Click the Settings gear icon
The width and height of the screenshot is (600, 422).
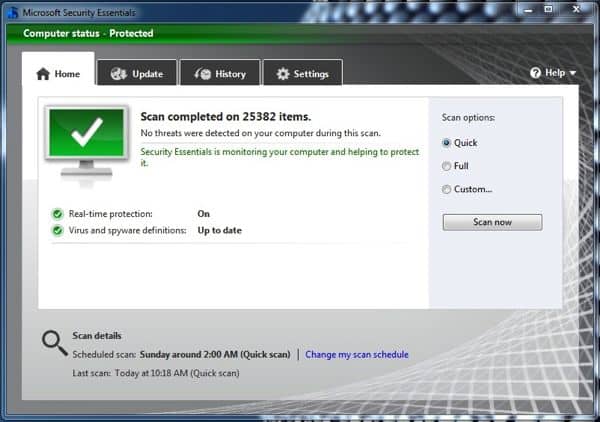[x=283, y=74]
